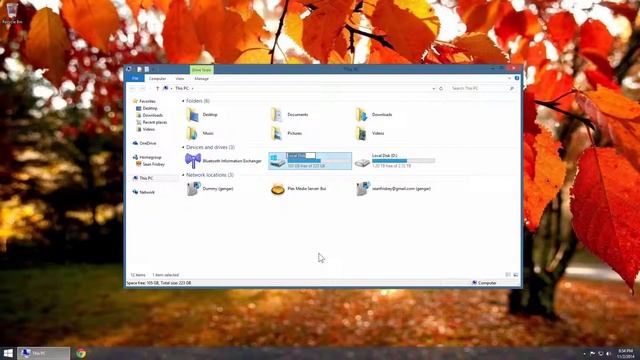Click the New folder quick access icon
This screenshot has height=360, width=640.
(x=147, y=69)
